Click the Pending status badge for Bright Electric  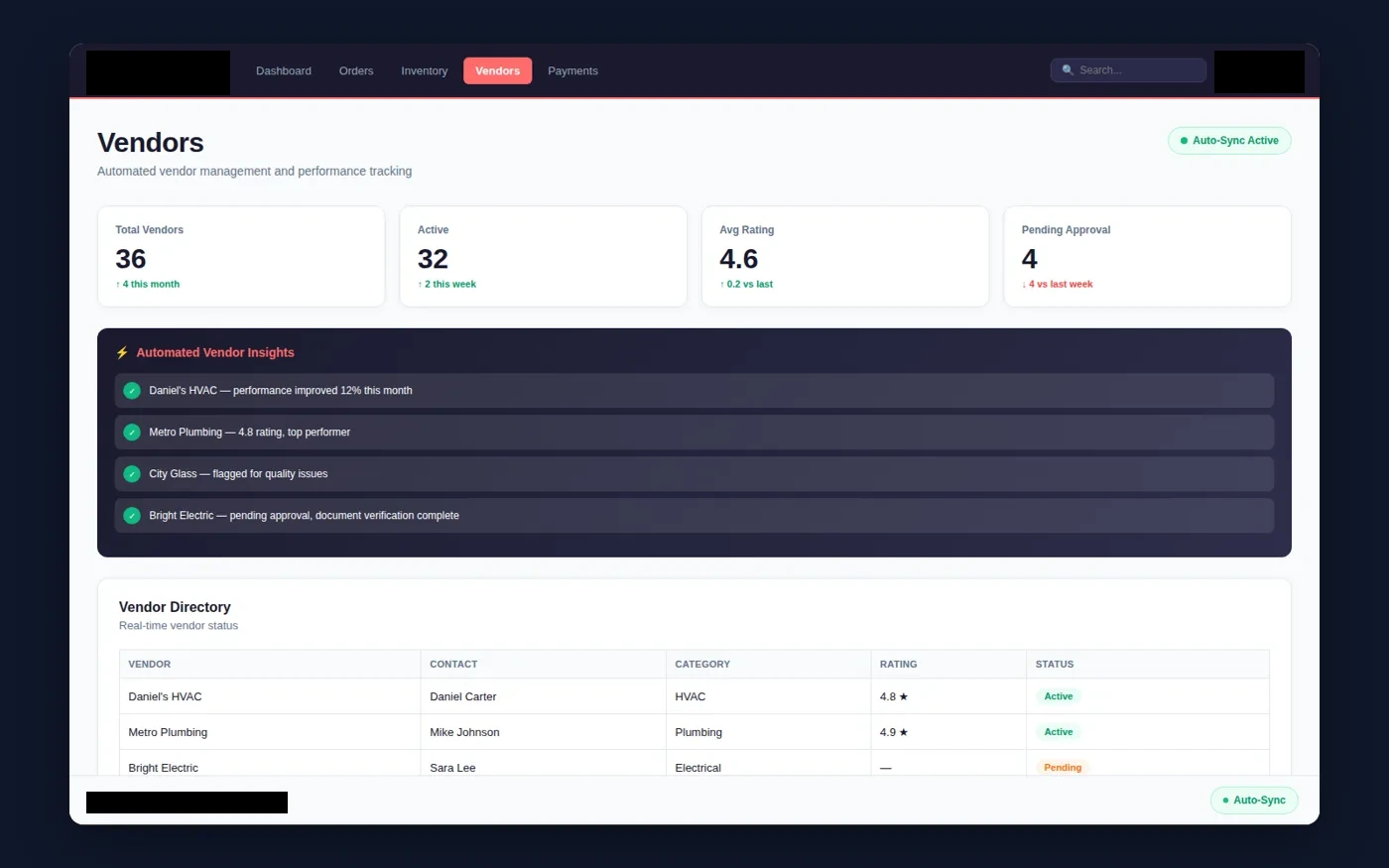(1063, 768)
